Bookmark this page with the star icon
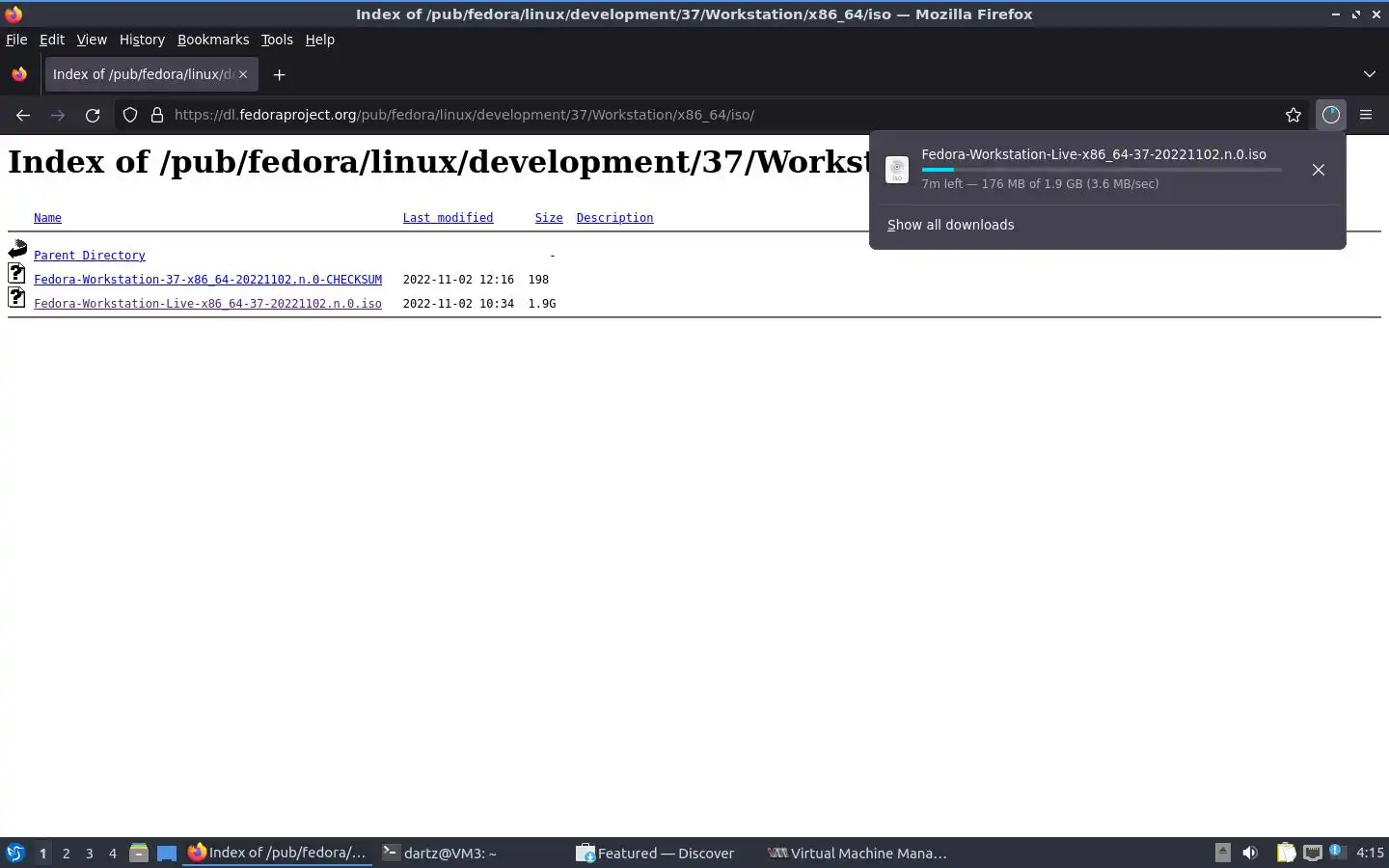 [x=1294, y=115]
